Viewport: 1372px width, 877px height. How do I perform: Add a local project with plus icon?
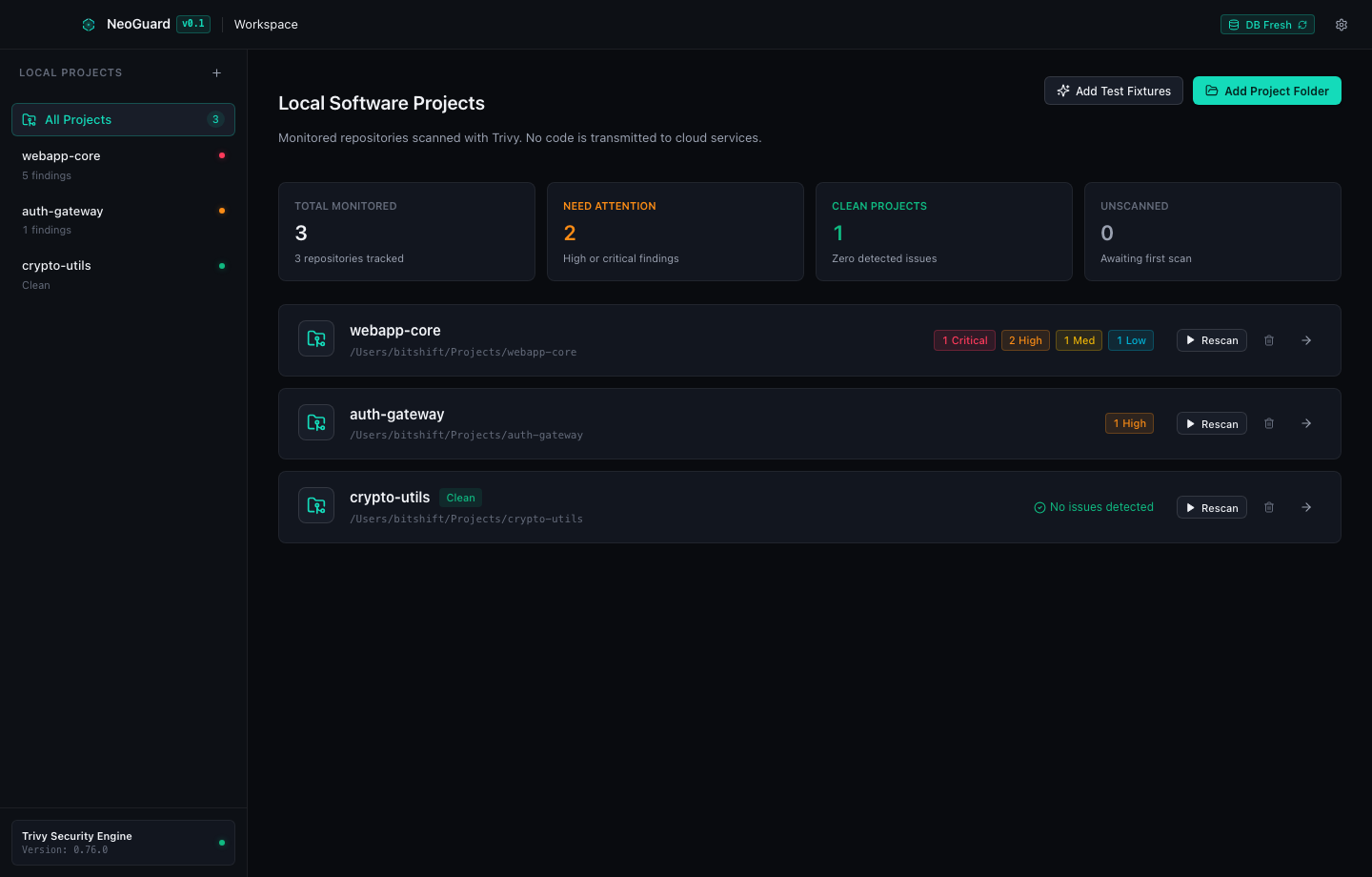[216, 72]
